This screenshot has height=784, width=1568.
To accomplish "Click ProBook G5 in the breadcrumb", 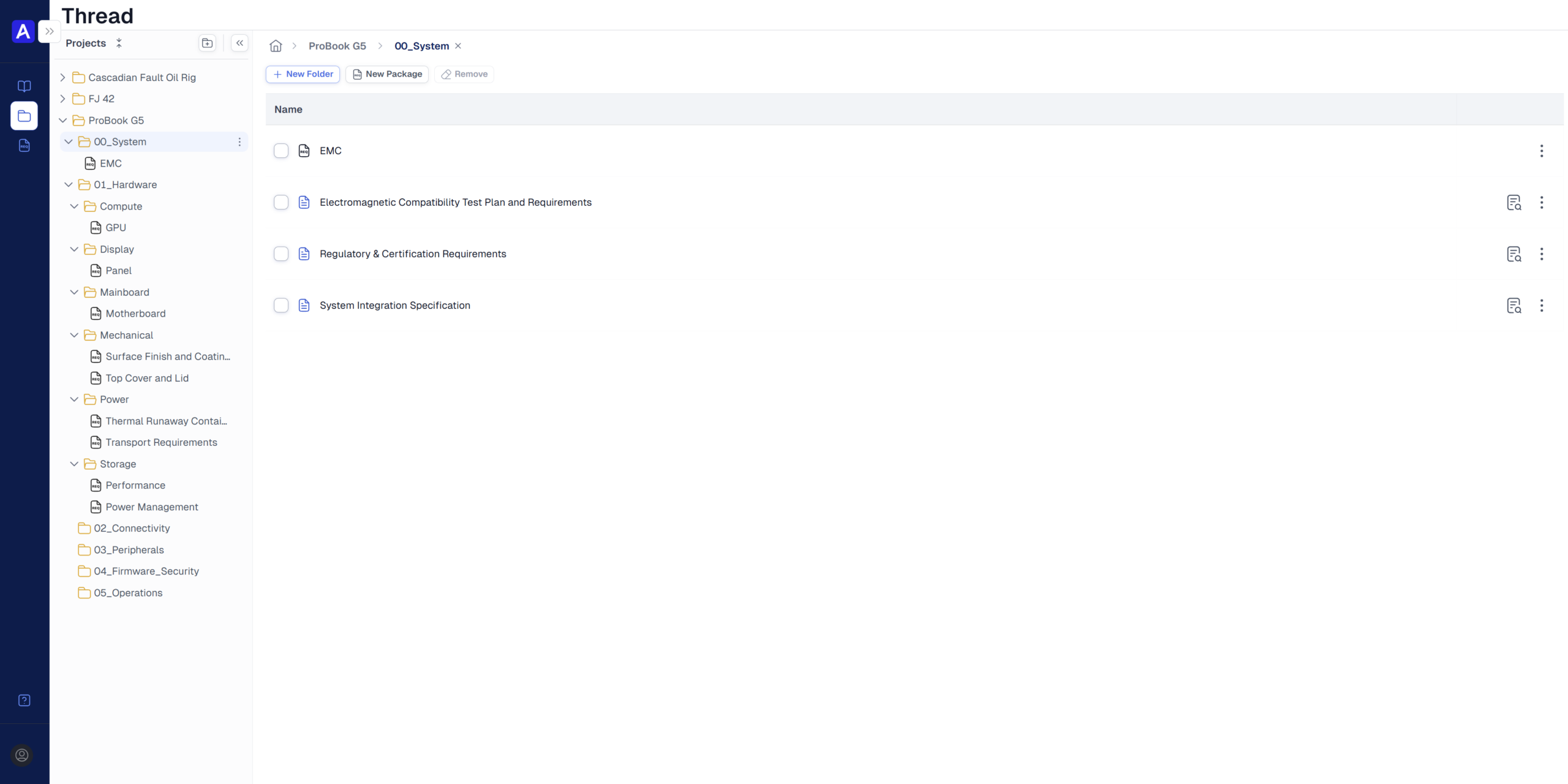I will coord(337,46).
